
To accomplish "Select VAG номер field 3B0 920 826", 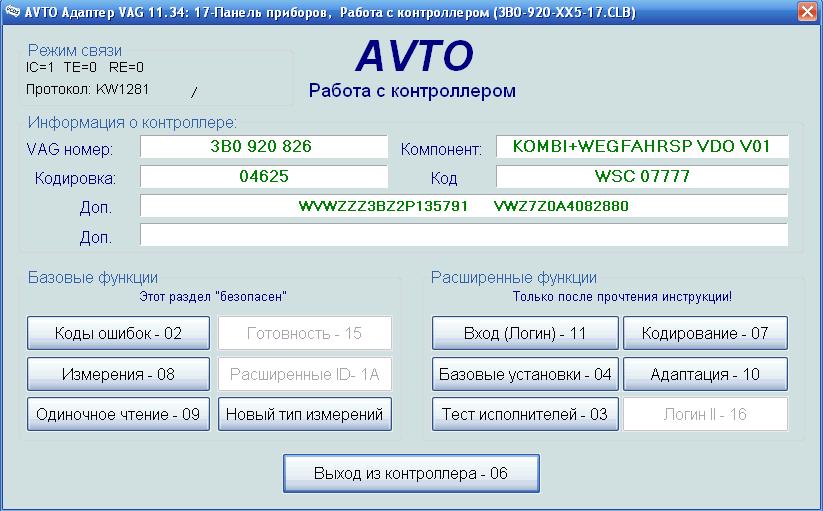I will (263, 146).
